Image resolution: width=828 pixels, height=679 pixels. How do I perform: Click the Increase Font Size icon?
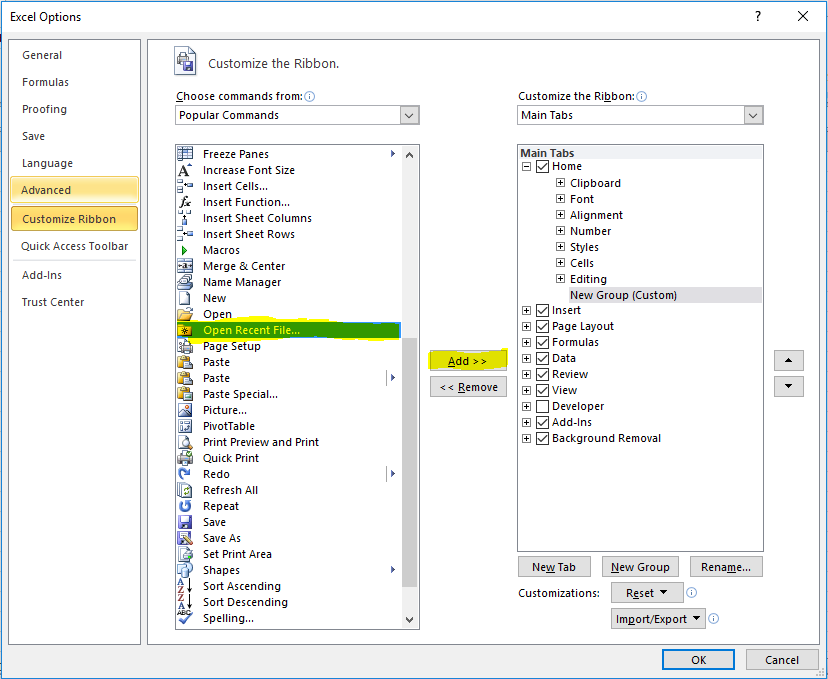coord(185,170)
